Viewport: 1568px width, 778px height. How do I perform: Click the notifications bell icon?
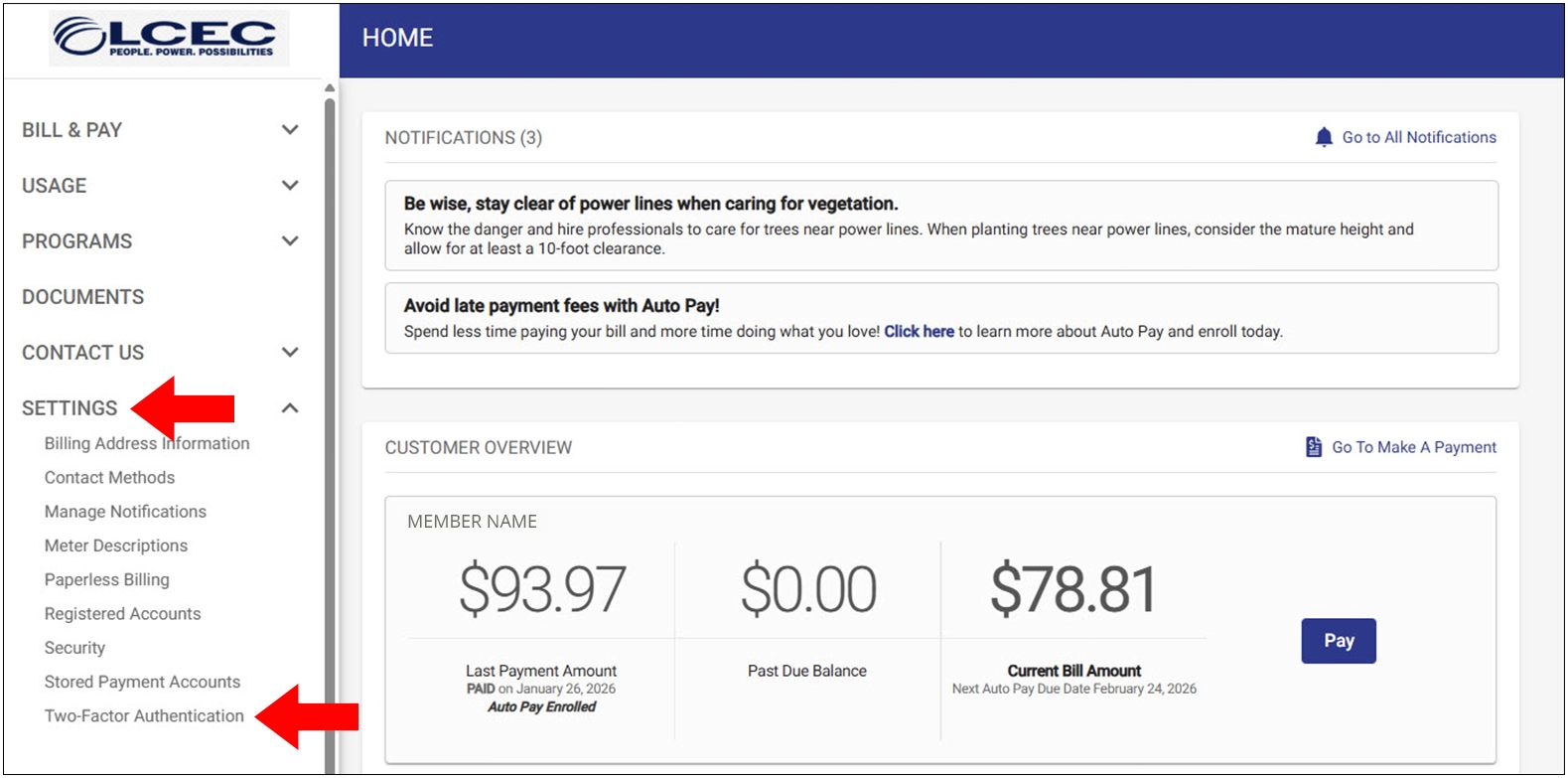tap(1323, 137)
